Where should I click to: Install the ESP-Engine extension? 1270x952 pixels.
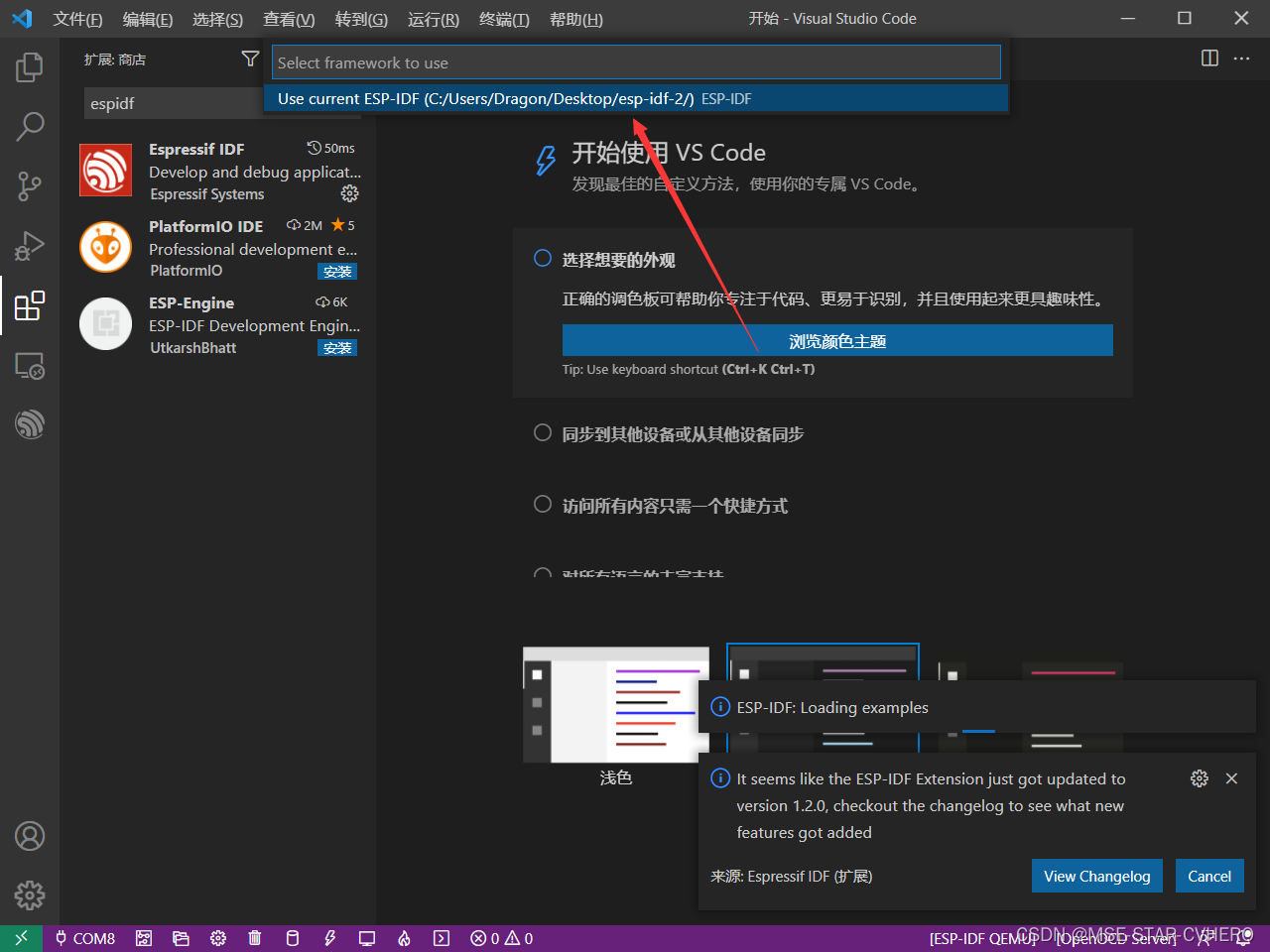pos(337,347)
